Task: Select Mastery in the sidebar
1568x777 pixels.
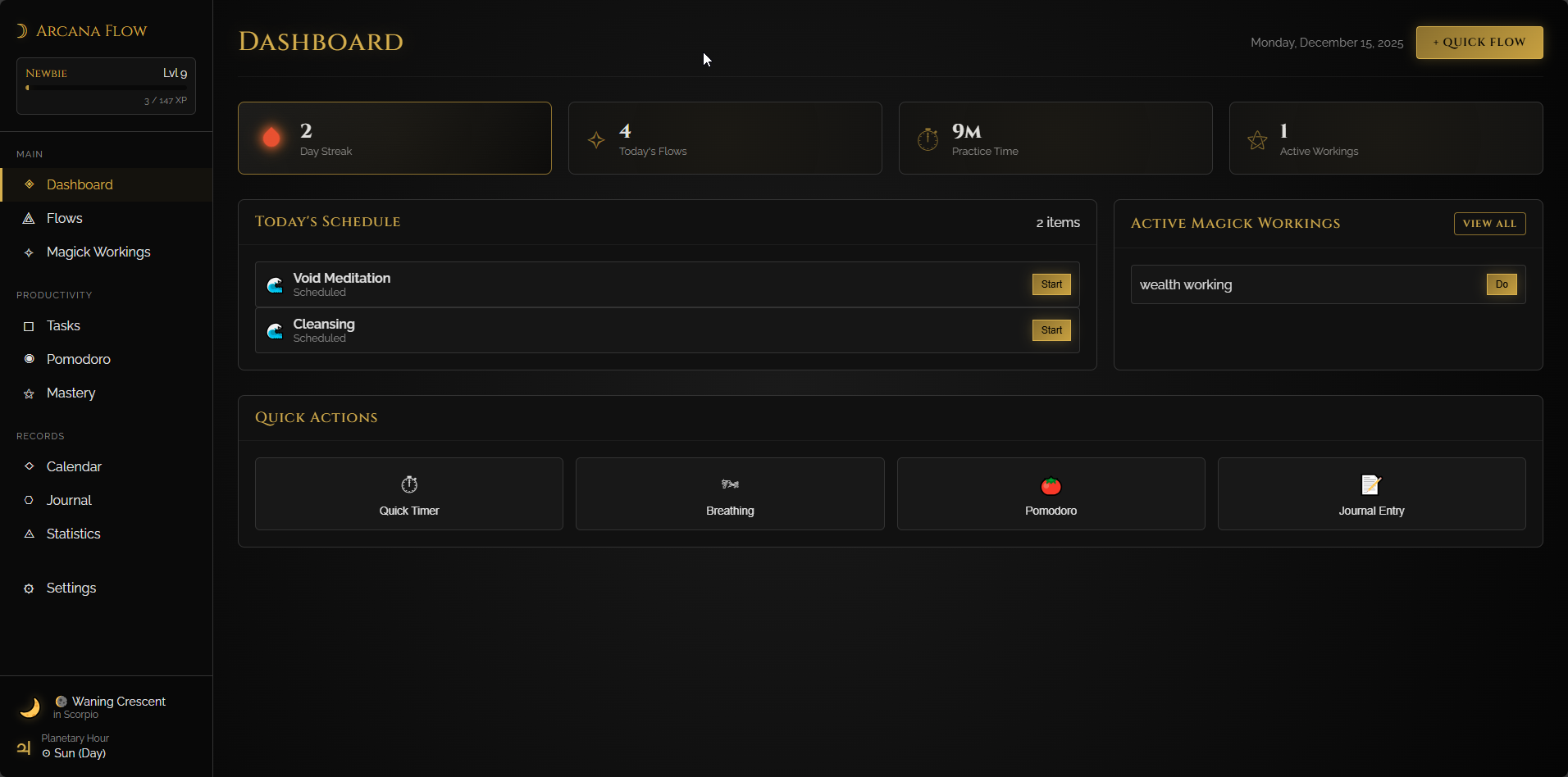Action: coord(71,393)
